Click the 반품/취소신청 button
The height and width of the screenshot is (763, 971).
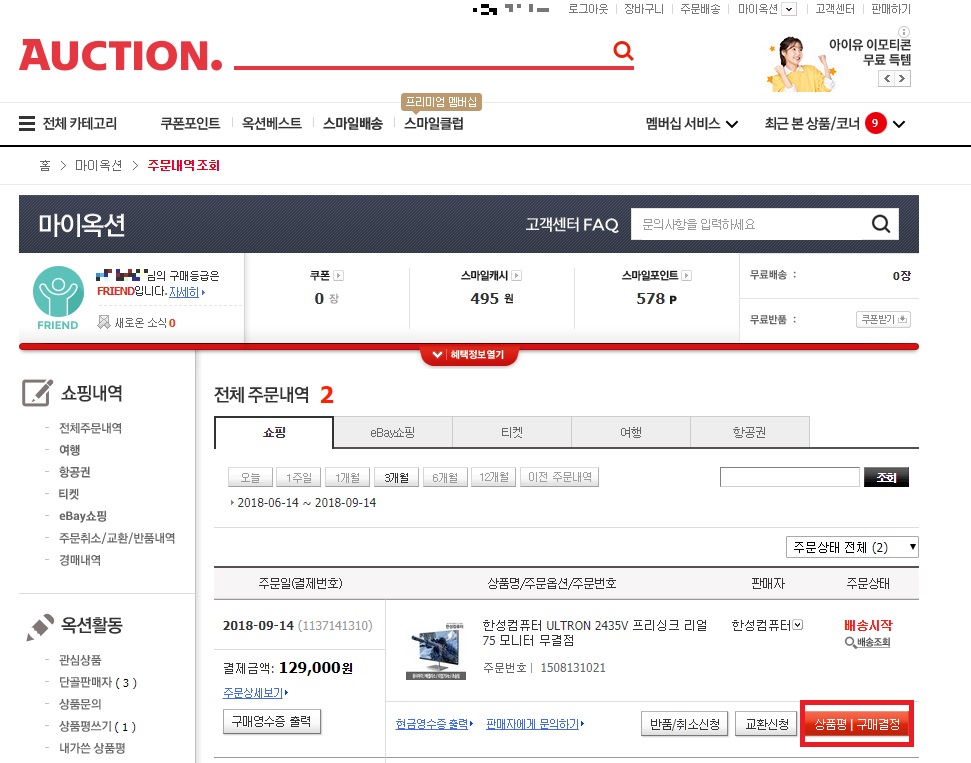pyautogui.click(x=684, y=723)
